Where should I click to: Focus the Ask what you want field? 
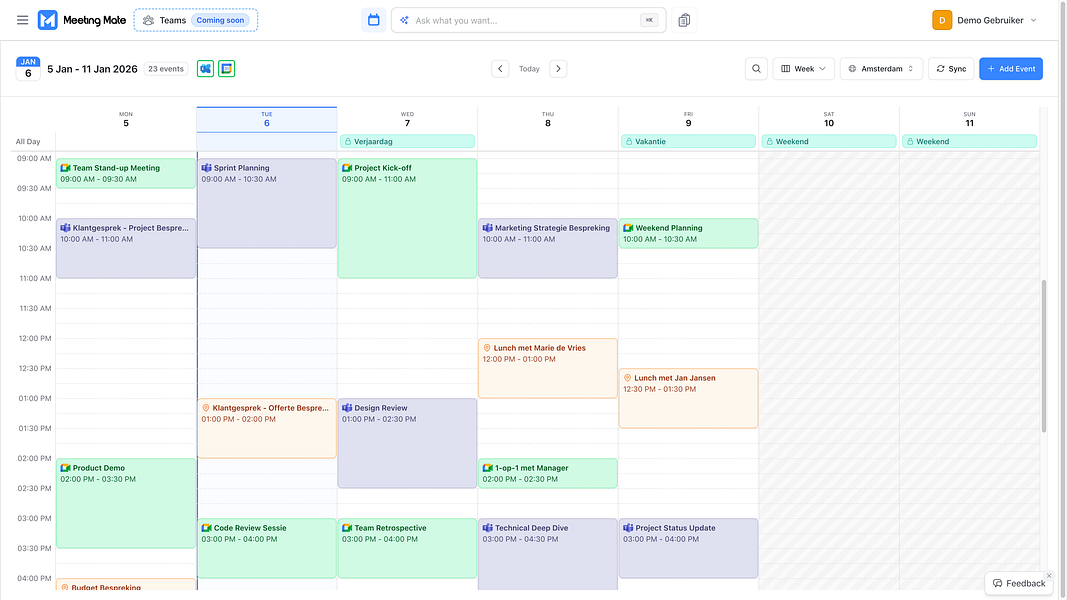[528, 20]
